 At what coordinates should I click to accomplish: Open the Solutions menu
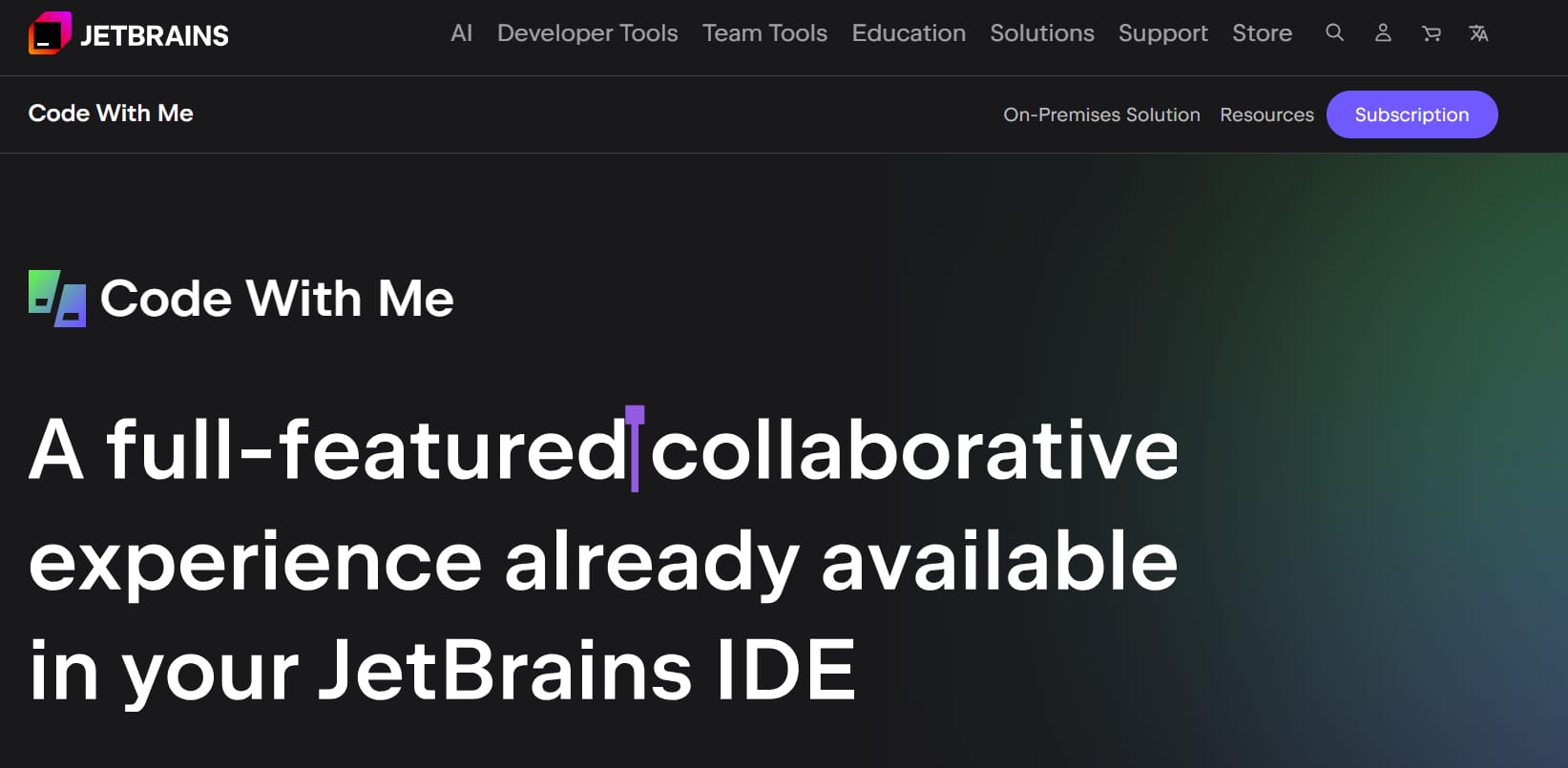coord(1042,33)
